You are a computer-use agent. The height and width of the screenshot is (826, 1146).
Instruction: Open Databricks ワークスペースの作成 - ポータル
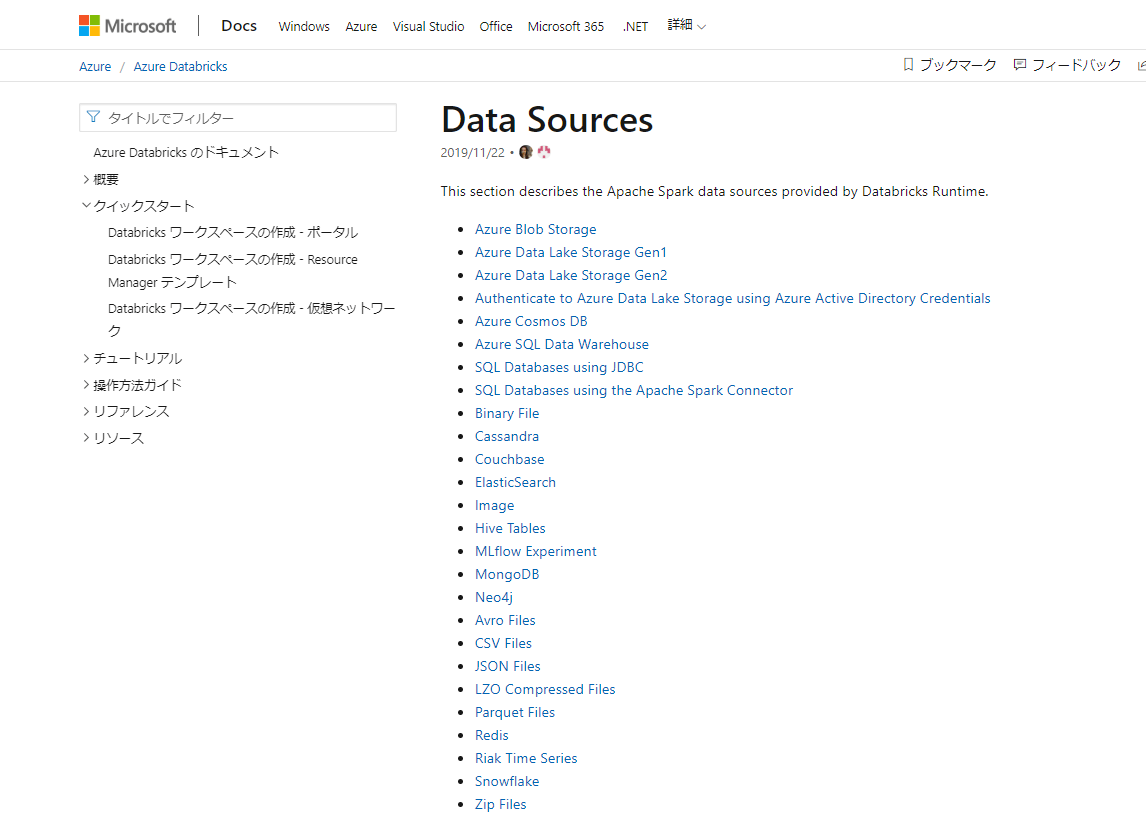(232, 232)
